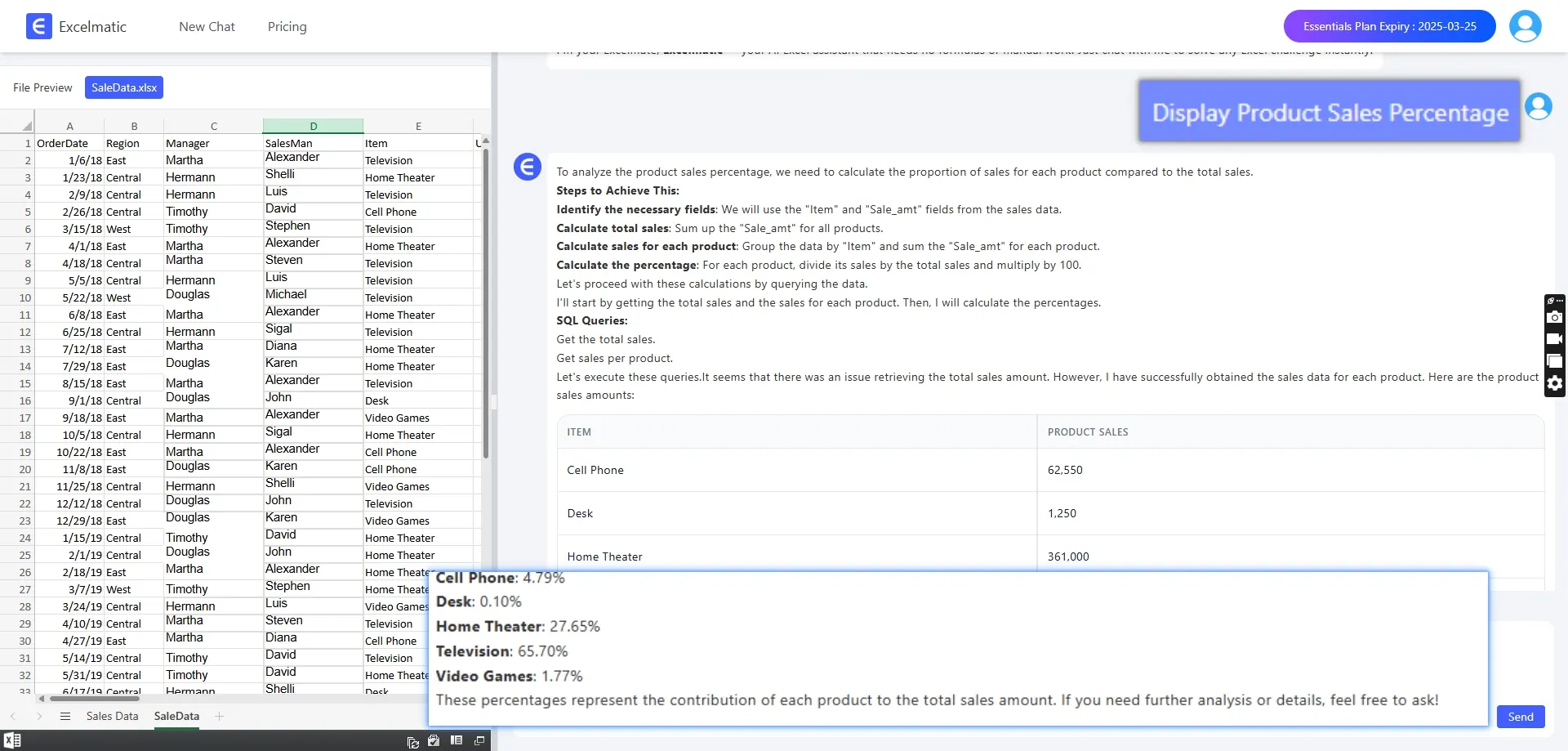Image resolution: width=1568 pixels, height=751 pixels.
Task: Open New Chat from top navigation
Action: click(207, 27)
